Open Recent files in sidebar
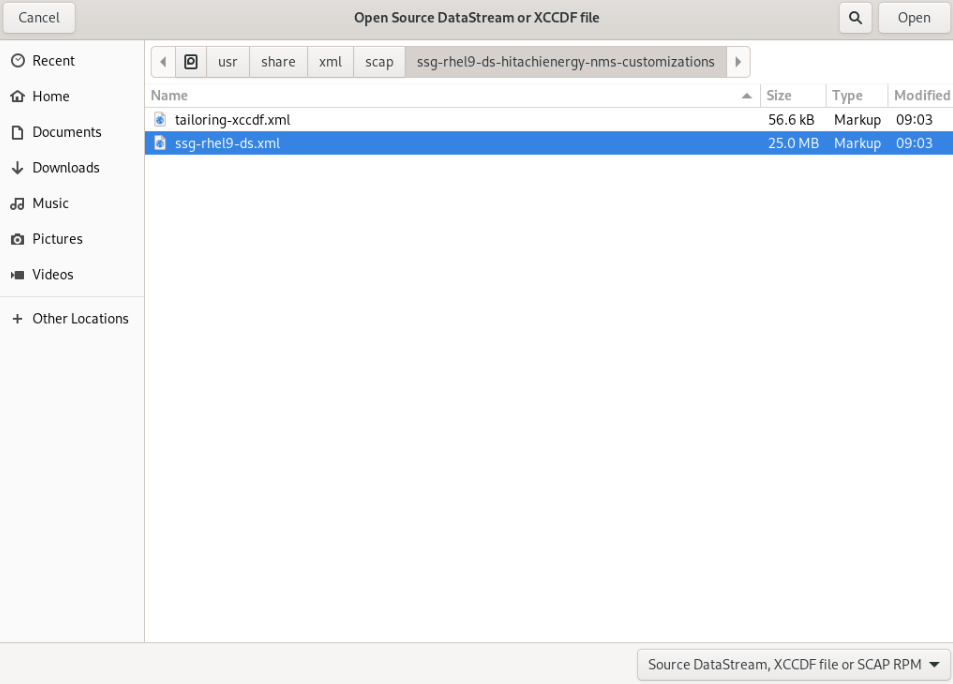 click(x=53, y=61)
